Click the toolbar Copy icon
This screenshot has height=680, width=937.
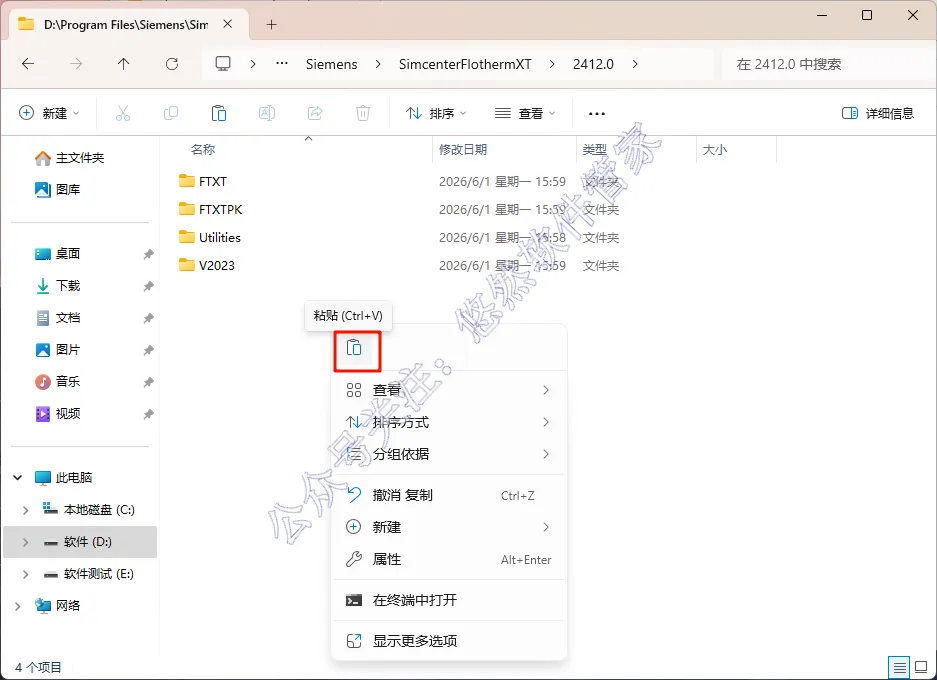(x=171, y=113)
